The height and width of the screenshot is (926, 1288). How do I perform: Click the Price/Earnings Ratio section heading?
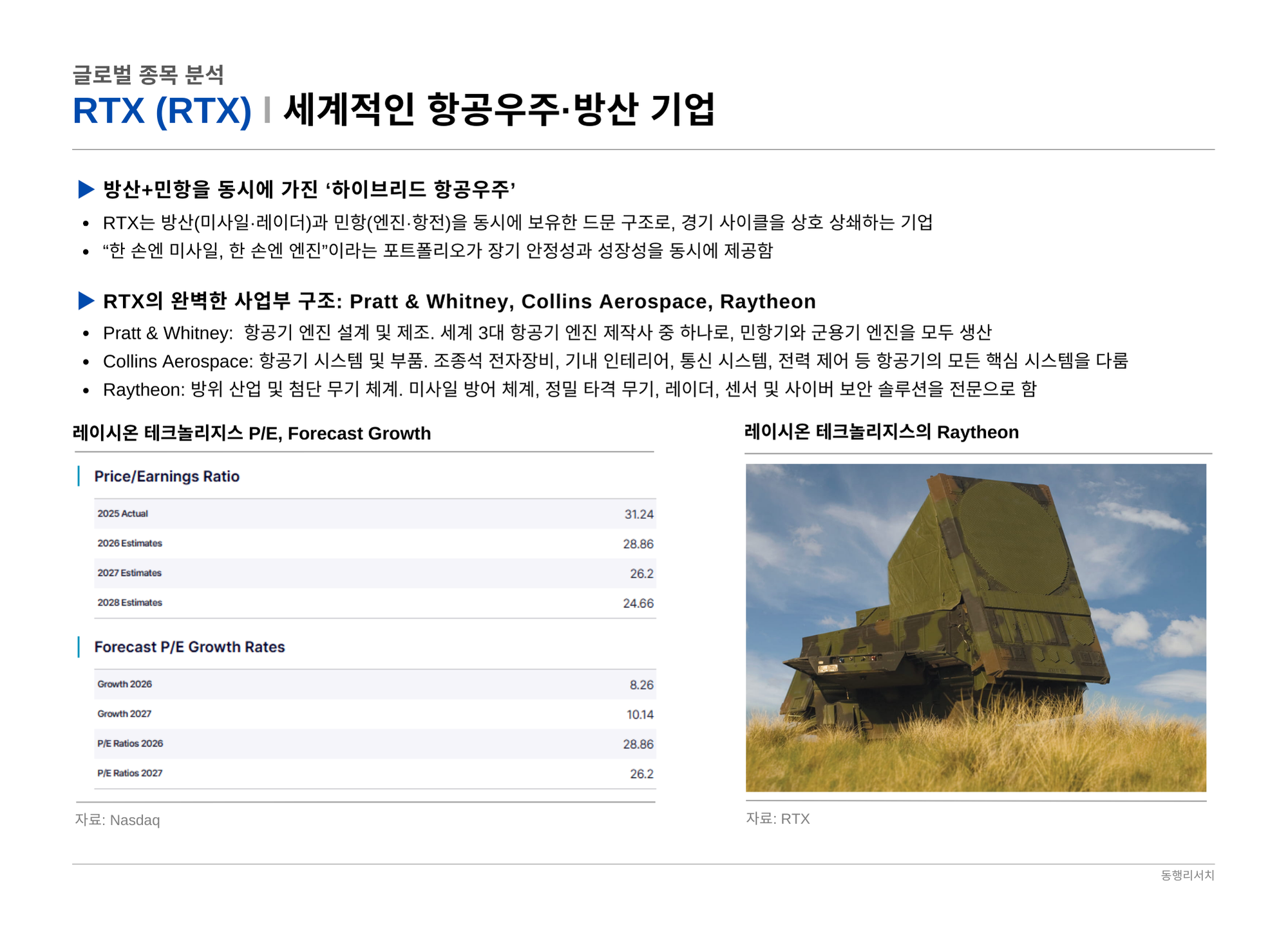[167, 477]
